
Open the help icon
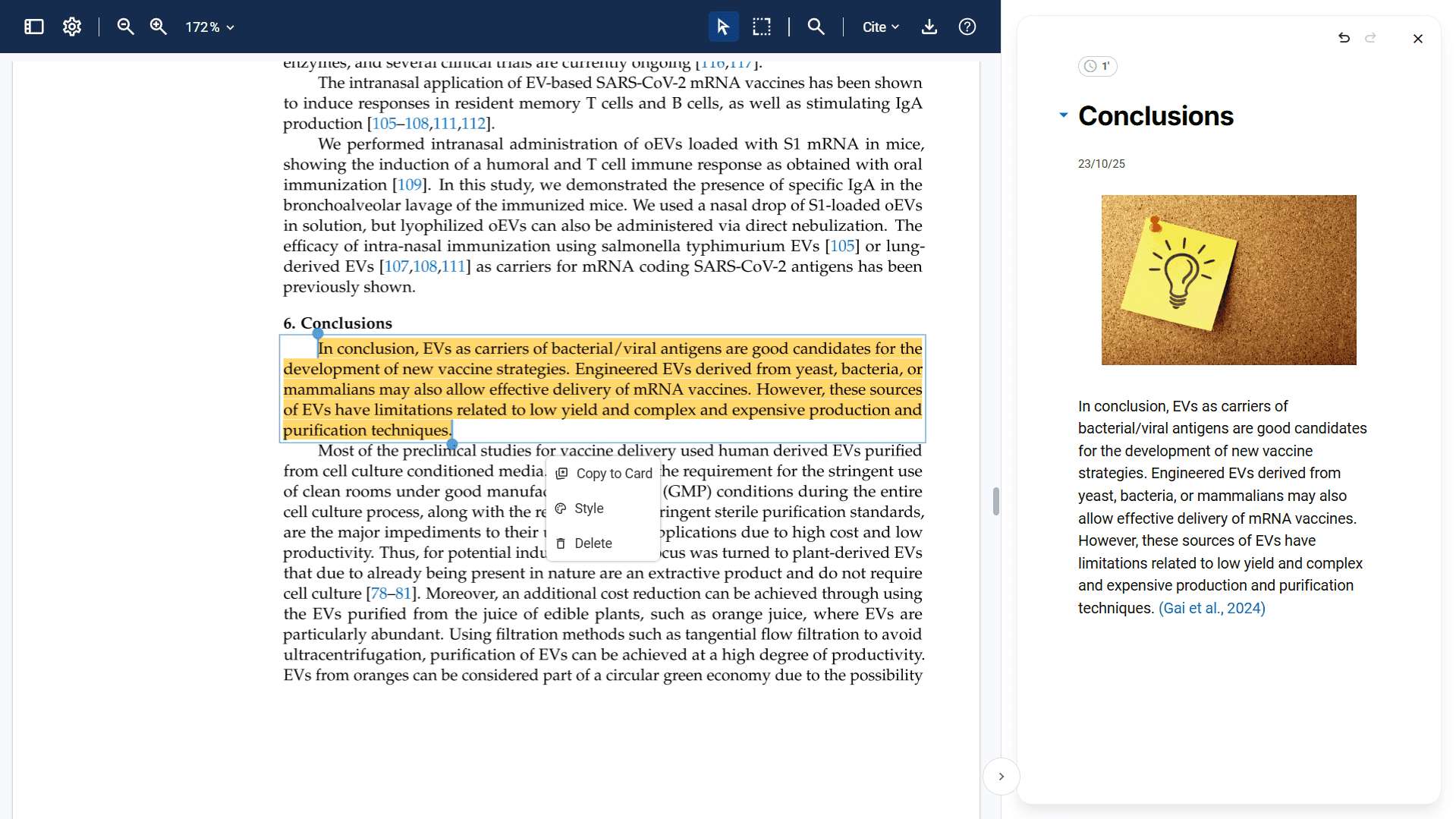point(967,27)
